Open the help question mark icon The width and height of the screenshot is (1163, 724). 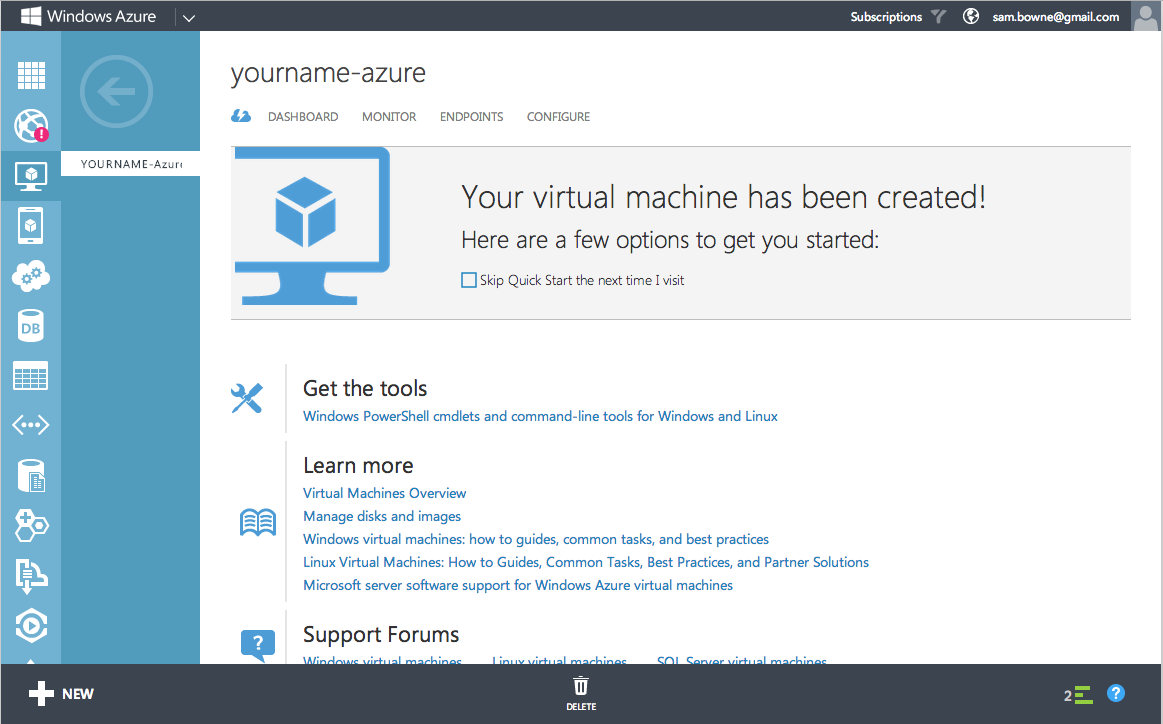pos(1116,693)
